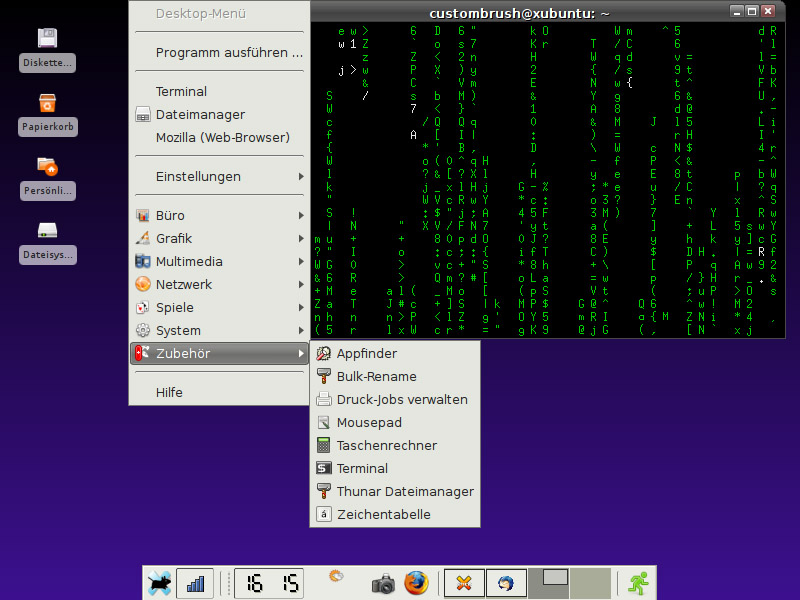Expand the Einstellungen submenu
The width and height of the screenshot is (800, 600).
[x=219, y=176]
